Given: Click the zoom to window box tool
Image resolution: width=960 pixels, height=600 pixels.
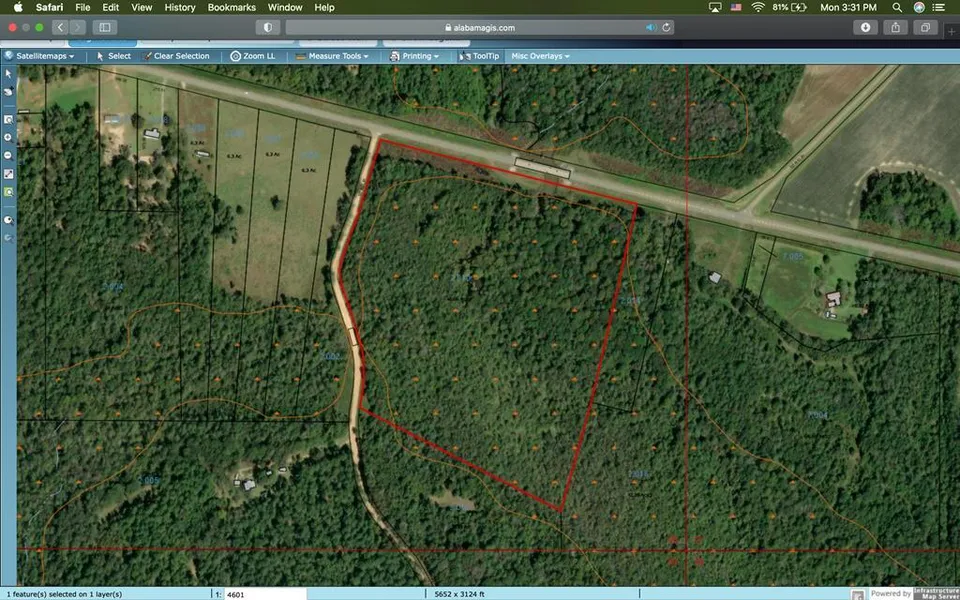Looking at the screenshot, I should click(9, 119).
